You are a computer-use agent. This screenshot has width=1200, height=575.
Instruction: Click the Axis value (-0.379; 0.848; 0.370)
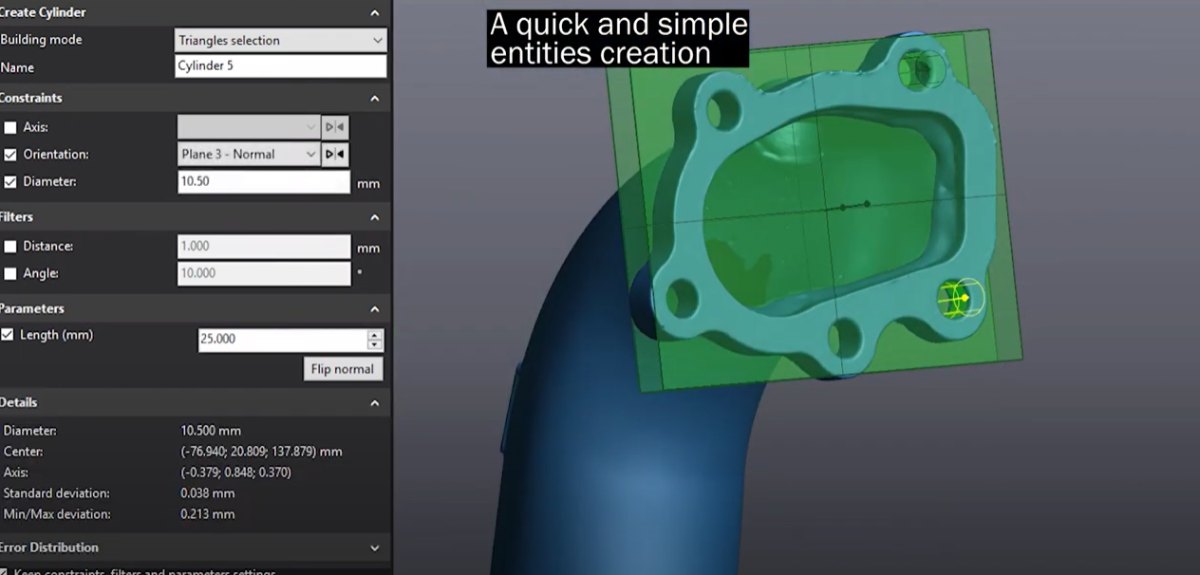(x=236, y=472)
